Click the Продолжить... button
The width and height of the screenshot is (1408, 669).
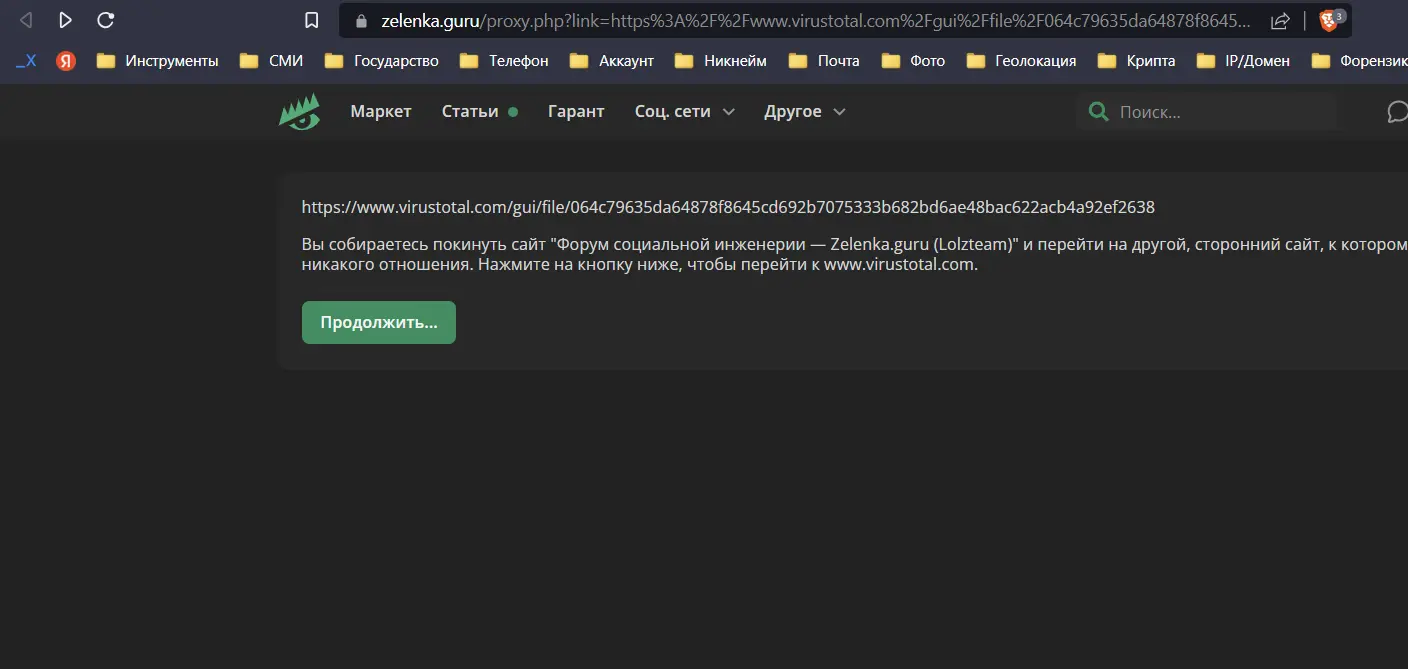tap(379, 323)
